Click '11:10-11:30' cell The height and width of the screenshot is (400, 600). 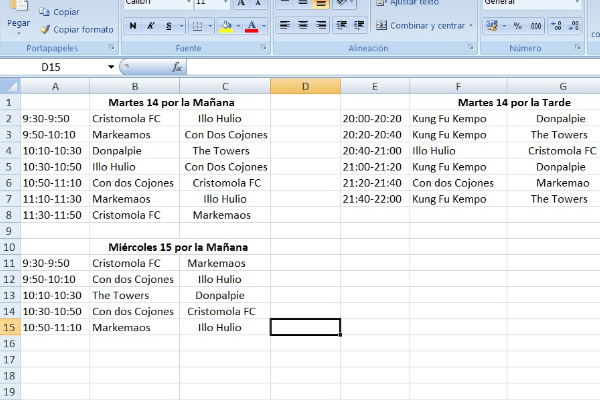tap(55, 199)
